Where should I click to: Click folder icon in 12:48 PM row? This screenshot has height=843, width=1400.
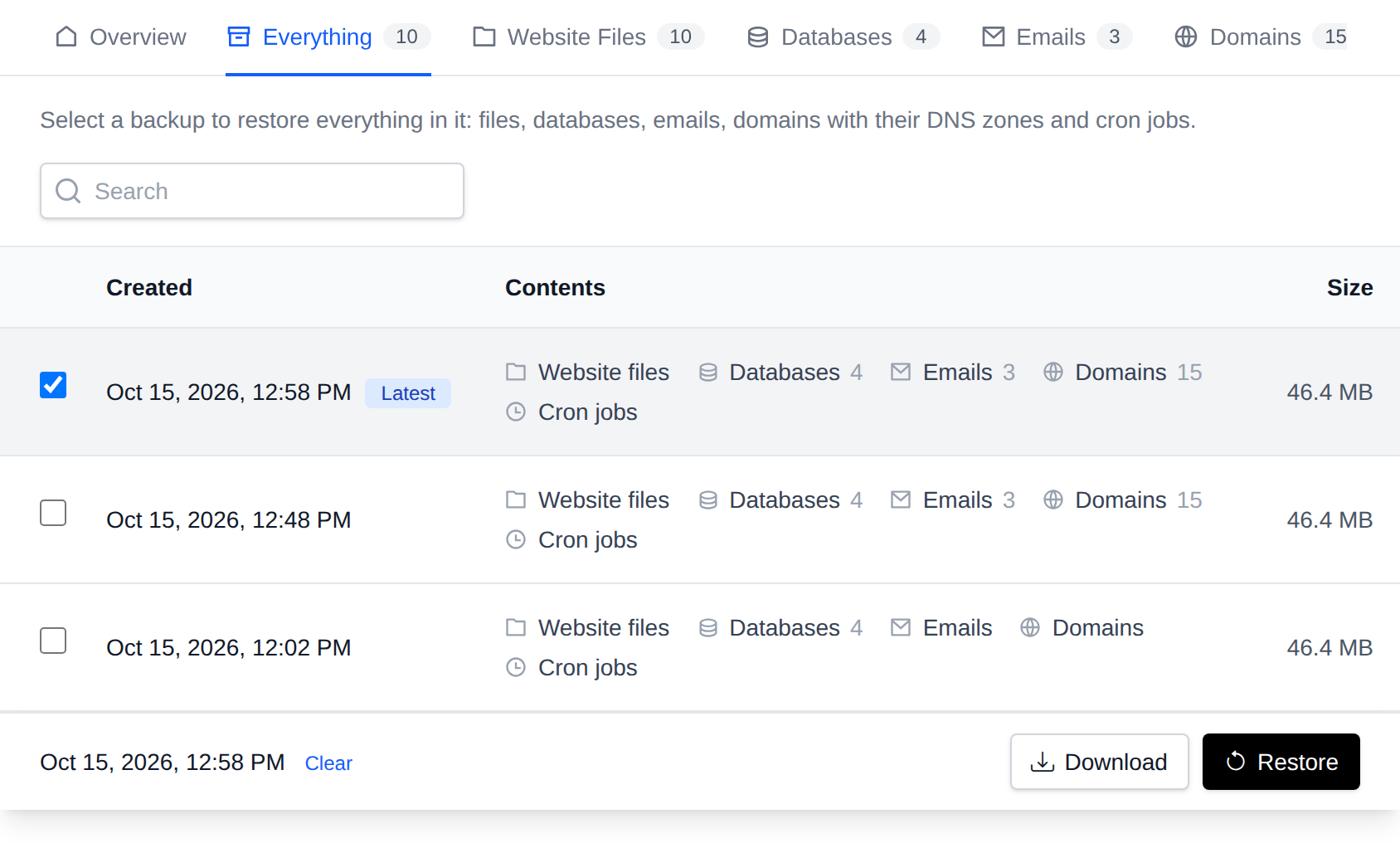516,499
